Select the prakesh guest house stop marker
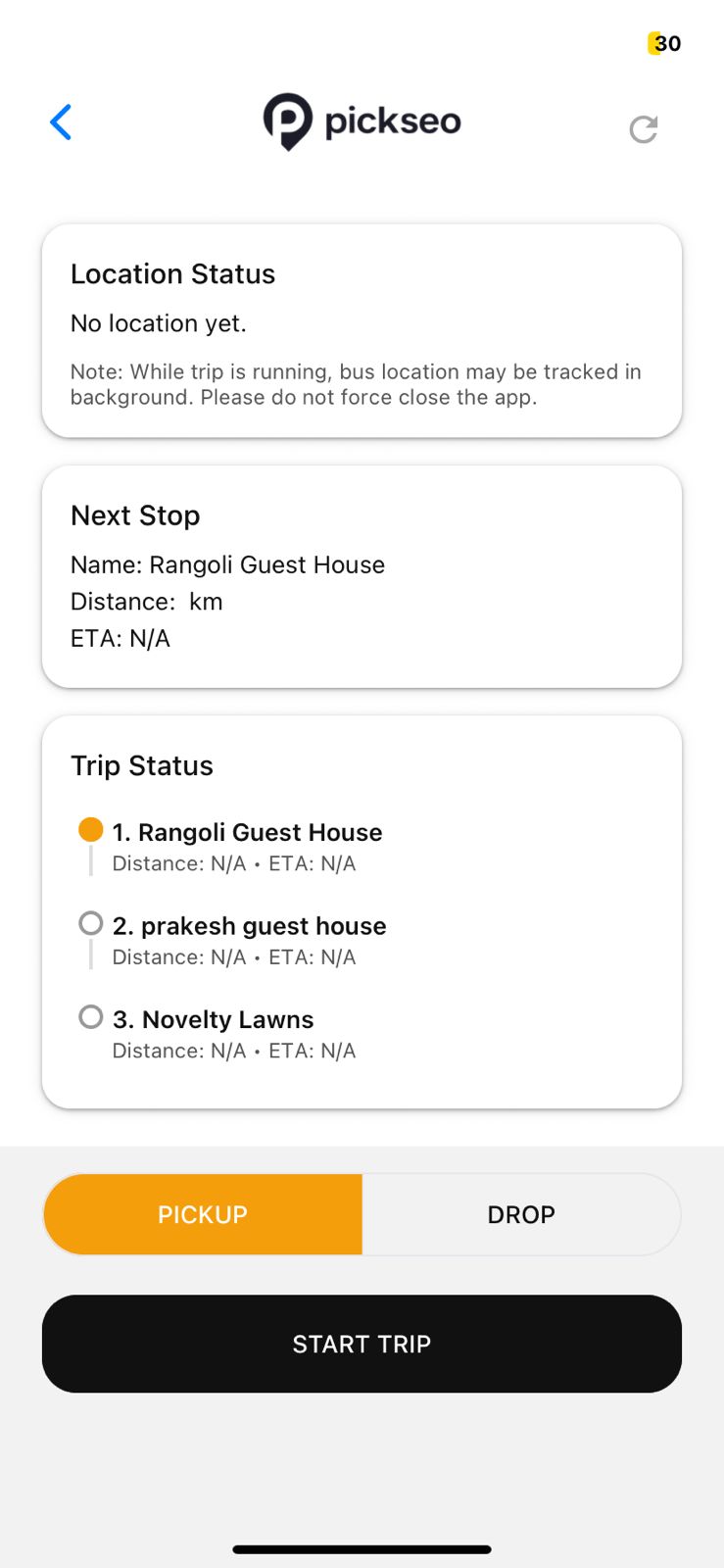This screenshot has height=1568, width=724. tap(91, 923)
